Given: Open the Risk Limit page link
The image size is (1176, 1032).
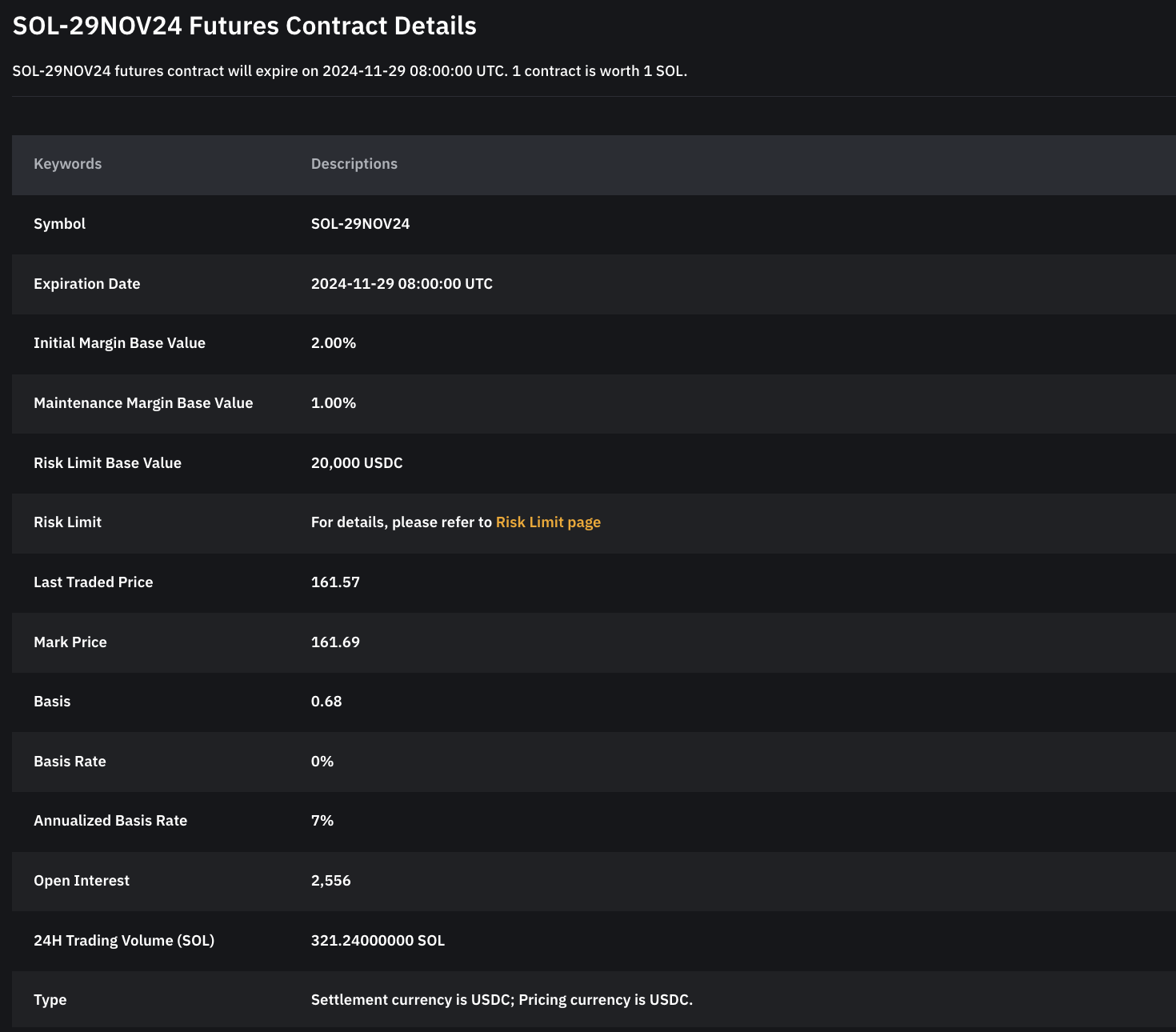Looking at the screenshot, I should click(548, 522).
